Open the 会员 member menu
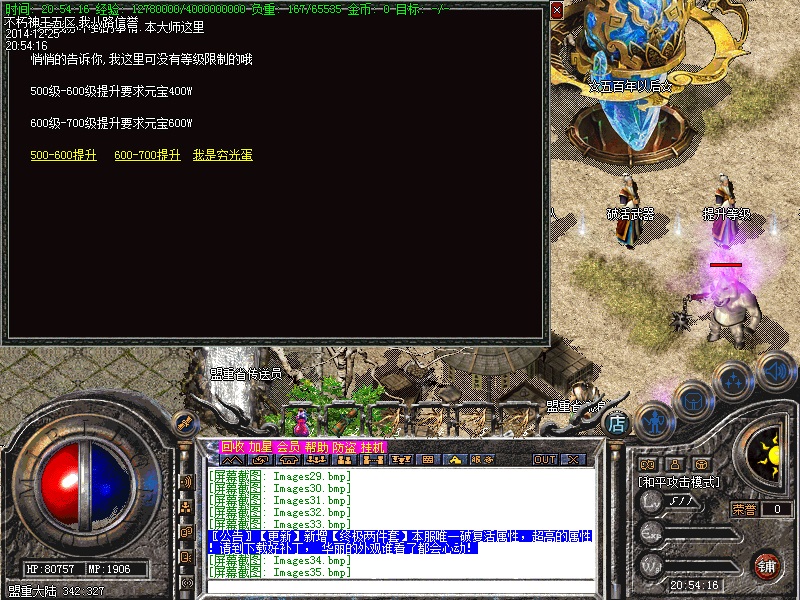Screen dimensions: 800x600 [x=288, y=447]
